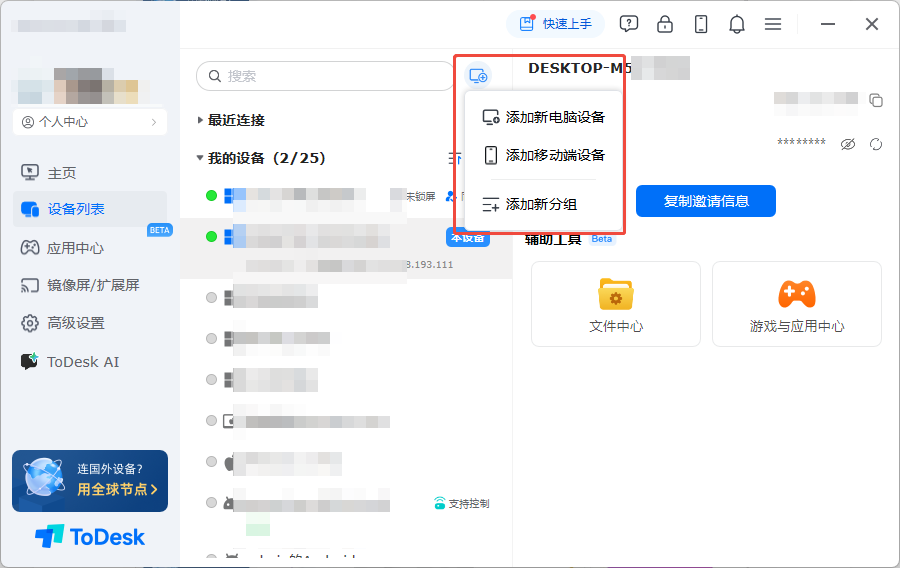Select 添加移动端设备 menu entry
Screen dimensions: 900x568
[544, 155]
